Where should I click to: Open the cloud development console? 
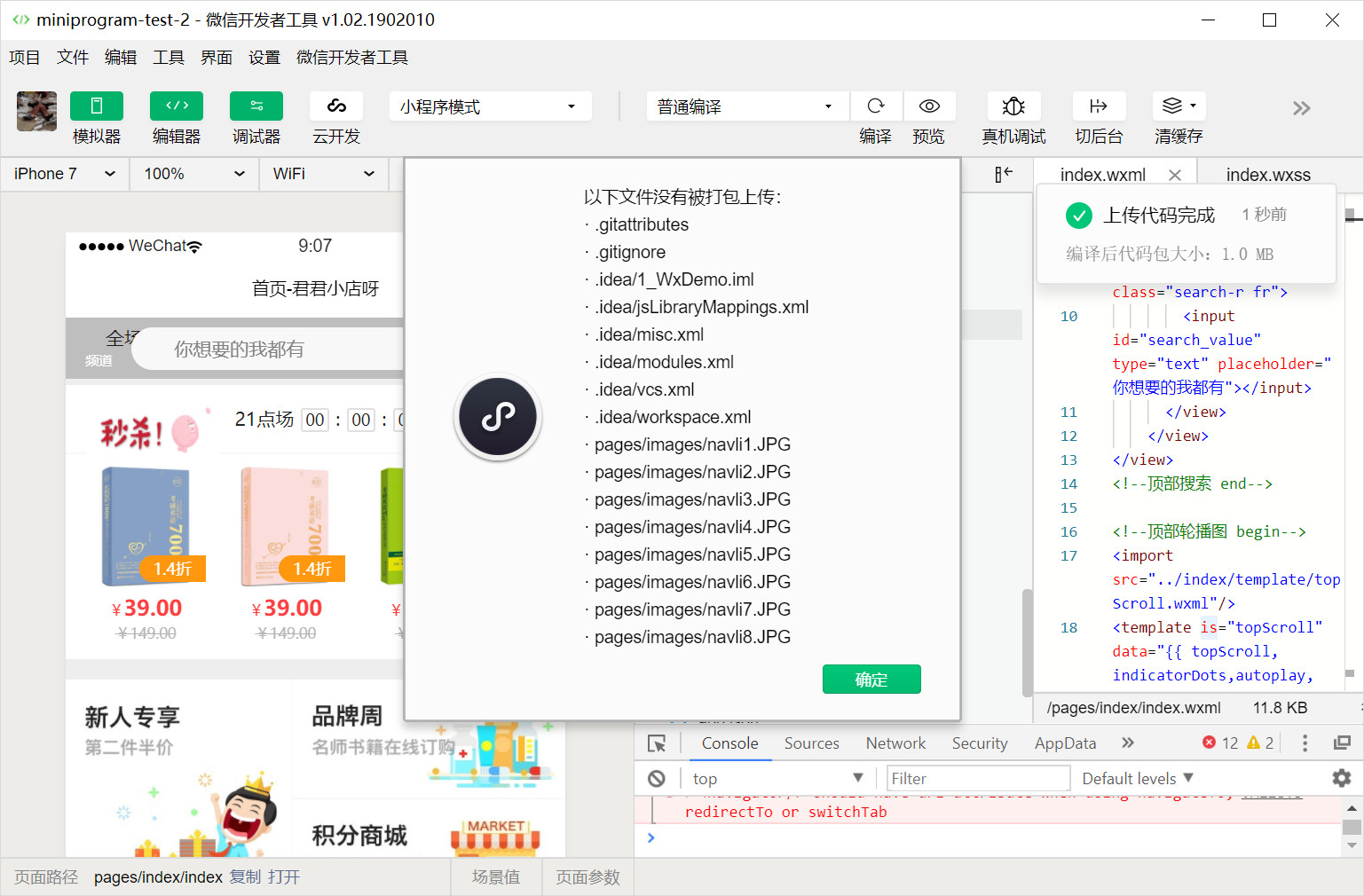pyautogui.click(x=336, y=106)
